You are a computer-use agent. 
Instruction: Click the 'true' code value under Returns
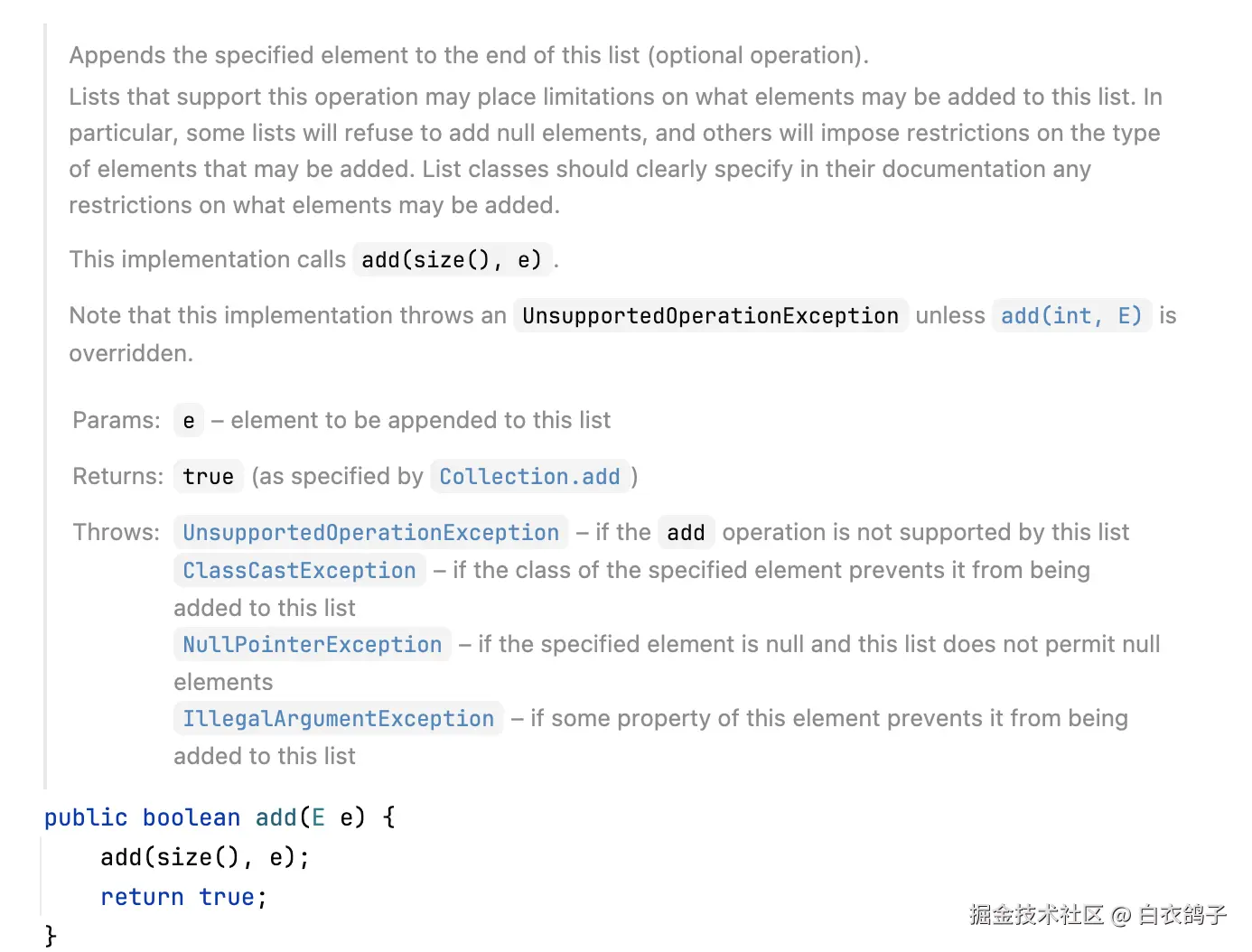pos(208,477)
